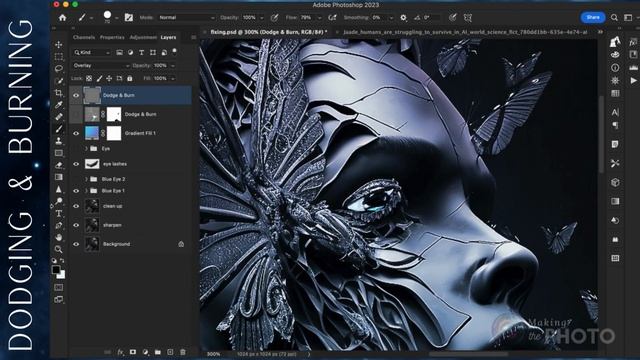Select the Clone Stamp tool
Viewport: 640px width, 360px height.
pyautogui.click(x=59, y=141)
